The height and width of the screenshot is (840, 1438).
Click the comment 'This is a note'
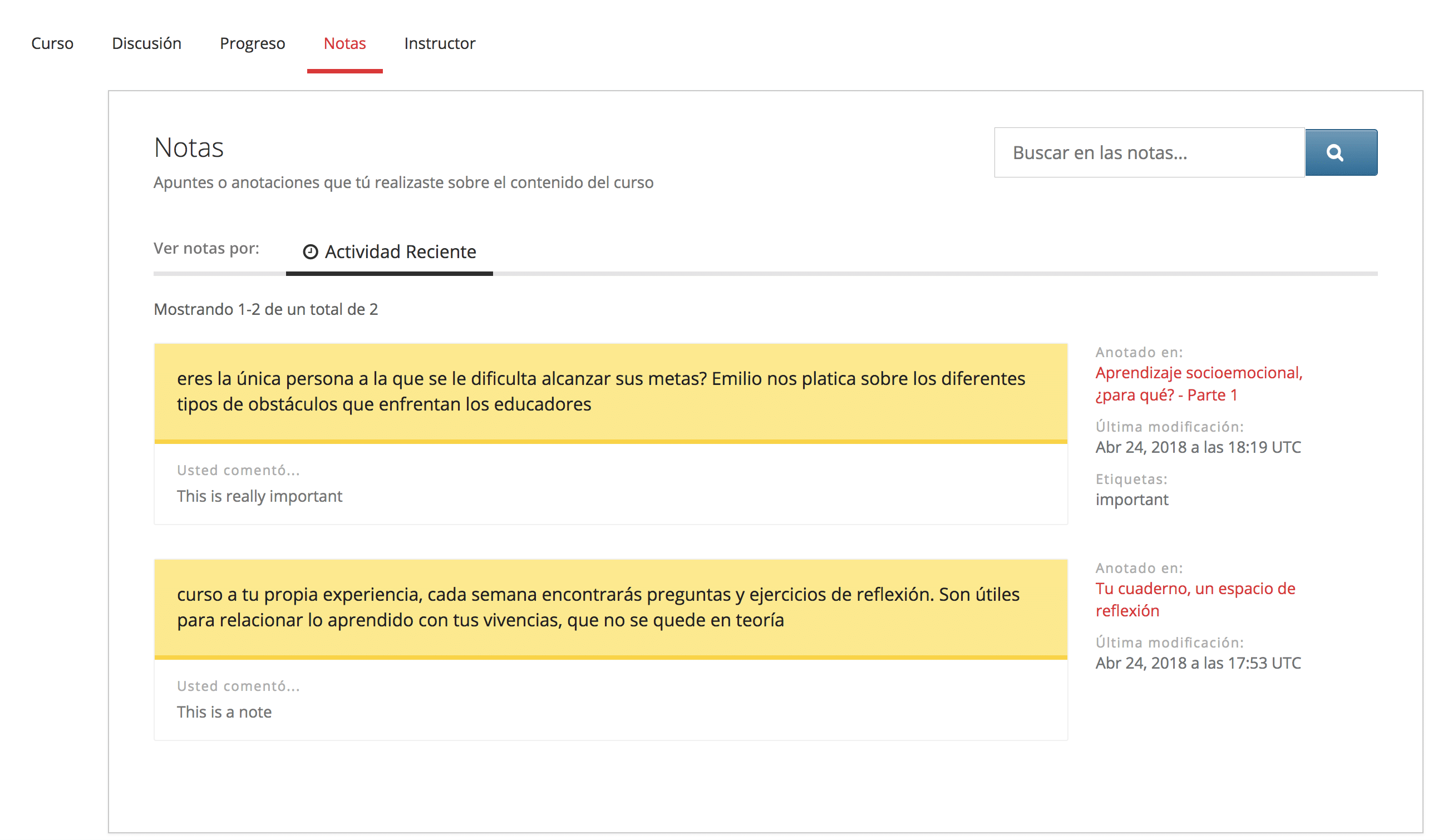(224, 711)
